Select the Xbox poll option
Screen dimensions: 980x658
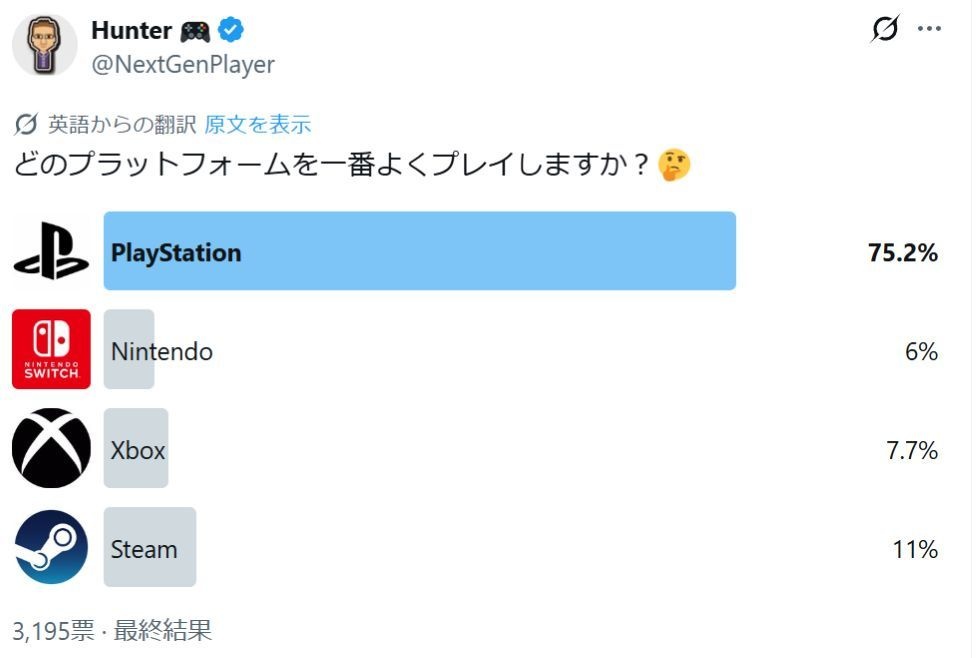pos(138,450)
